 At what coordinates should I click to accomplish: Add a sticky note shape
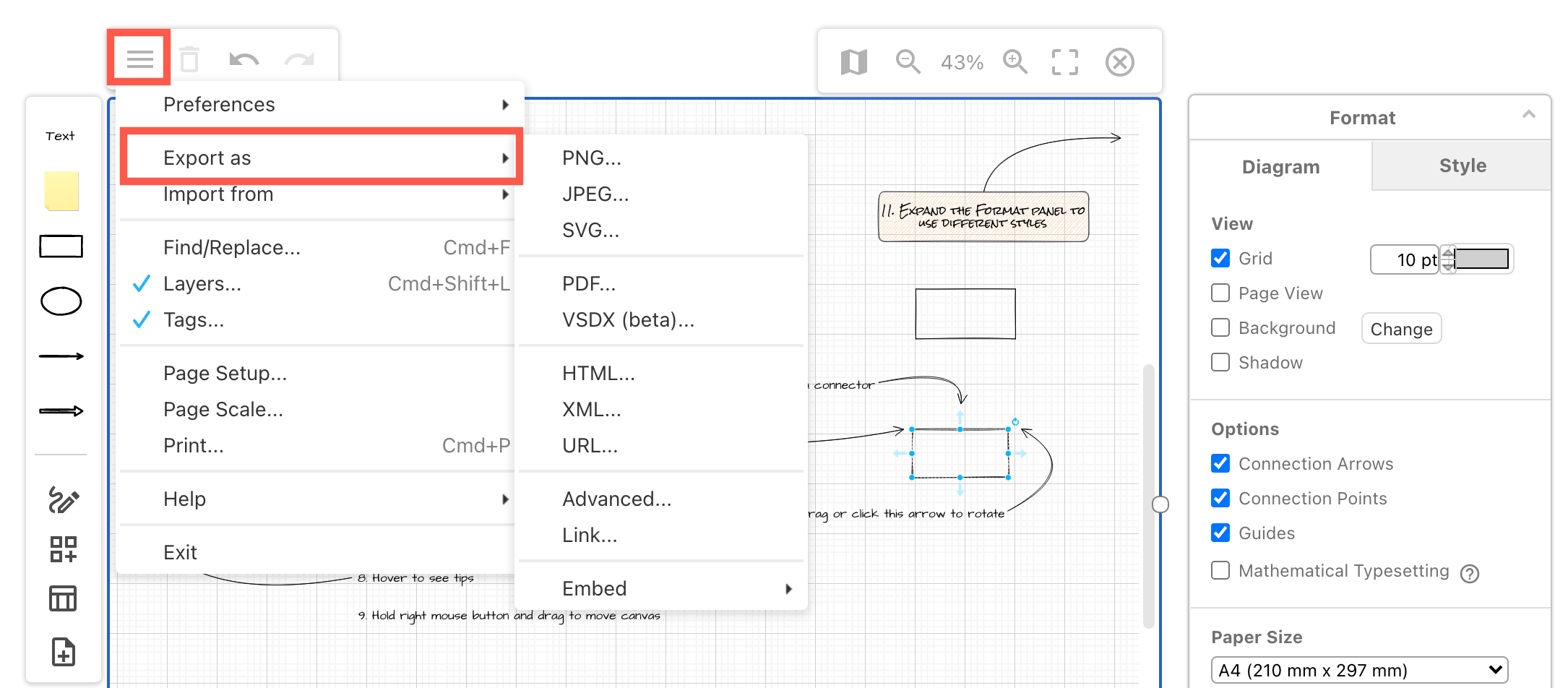[x=61, y=190]
